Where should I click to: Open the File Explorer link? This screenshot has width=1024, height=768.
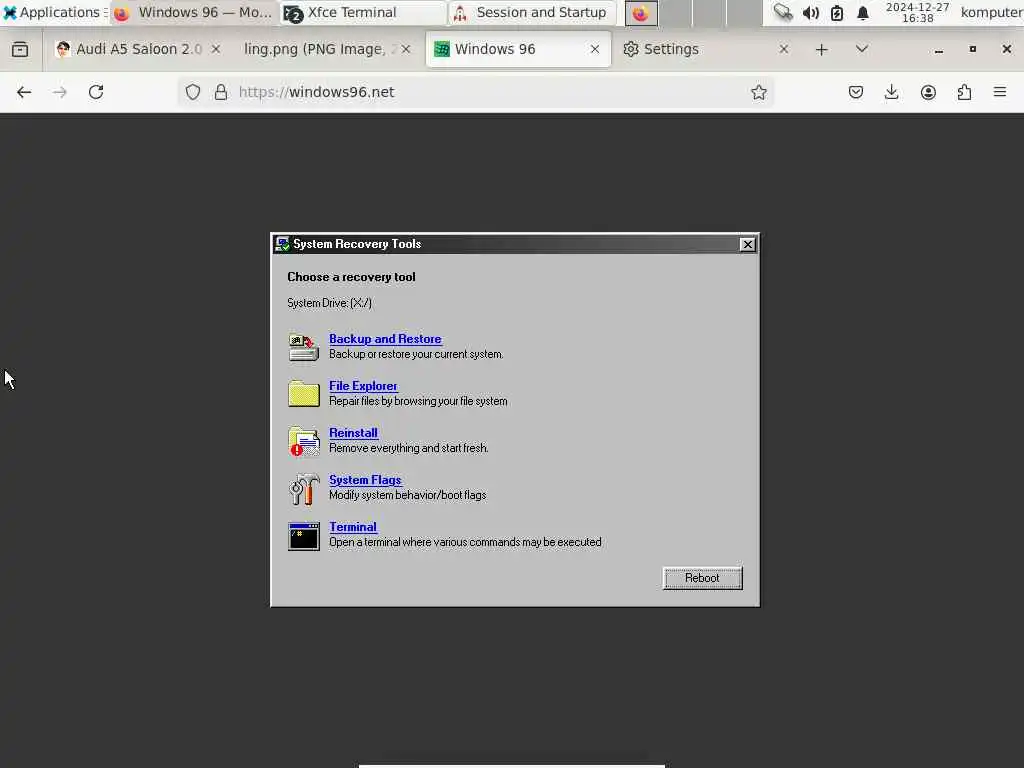point(363,386)
